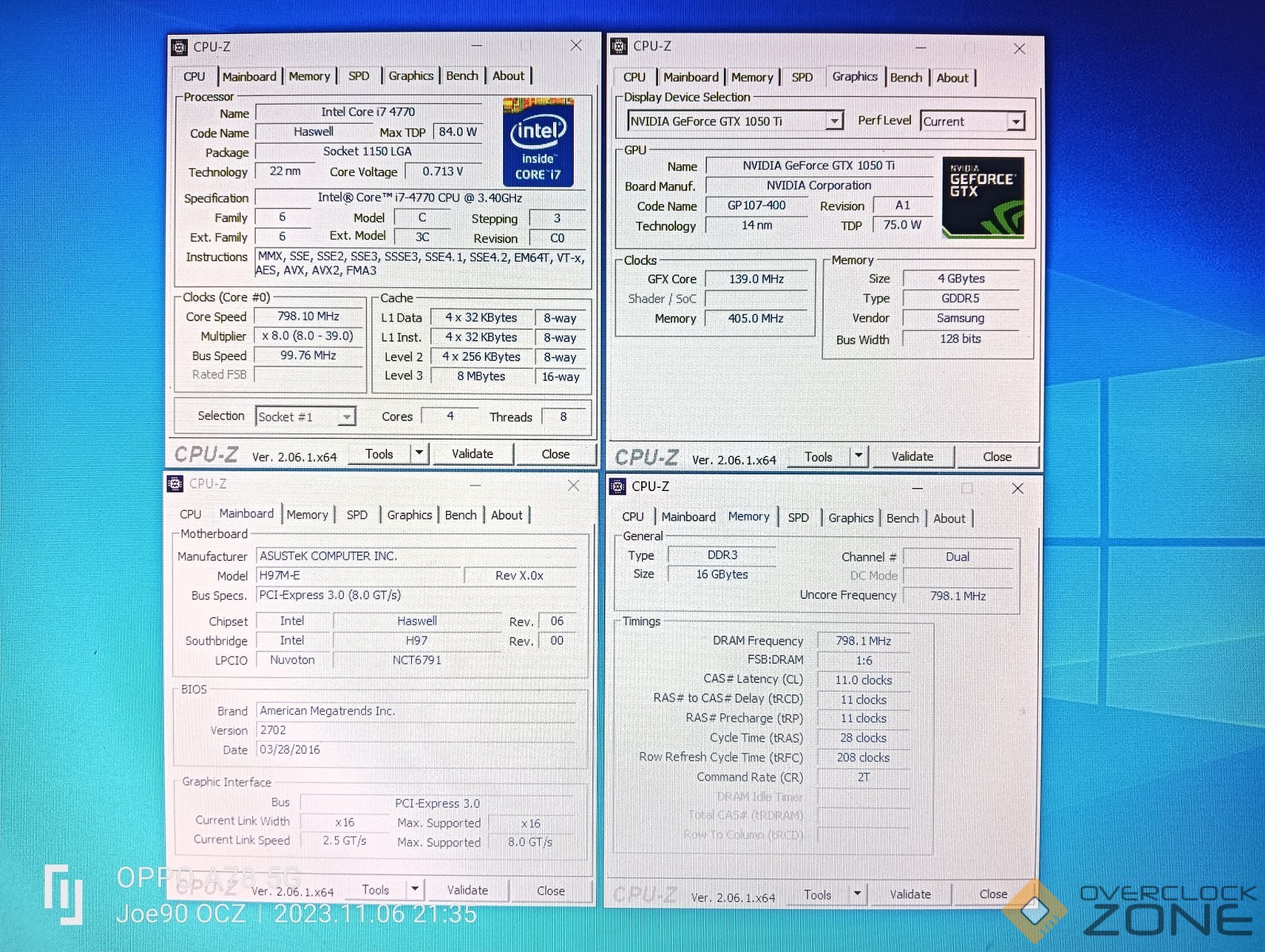This screenshot has height=952, width=1265.
Task: Click the CPU-Z title icon in the Graphics window
Action: [619, 46]
